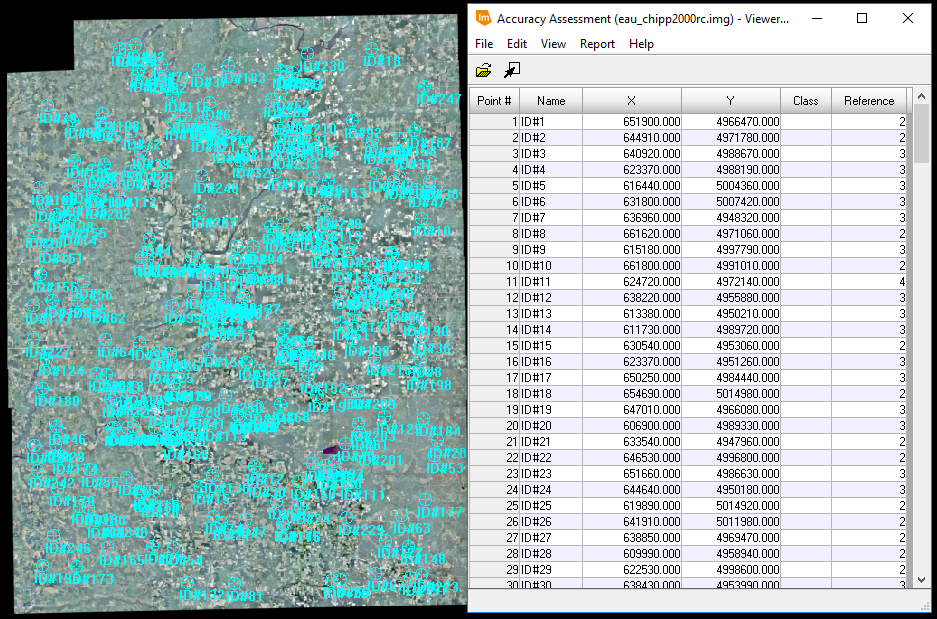Select the ID#5 name cell
The height and width of the screenshot is (619, 937).
(551, 186)
